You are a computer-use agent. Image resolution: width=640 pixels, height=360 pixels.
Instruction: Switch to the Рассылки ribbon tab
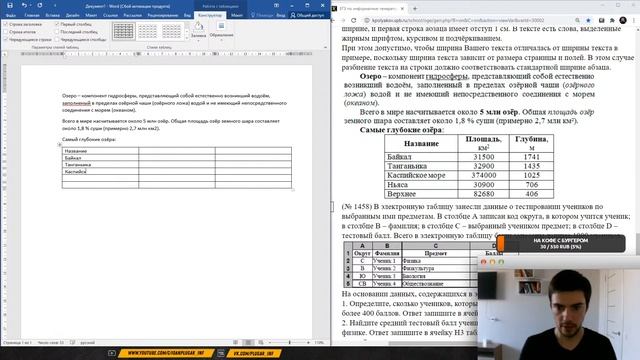click(x=132, y=15)
